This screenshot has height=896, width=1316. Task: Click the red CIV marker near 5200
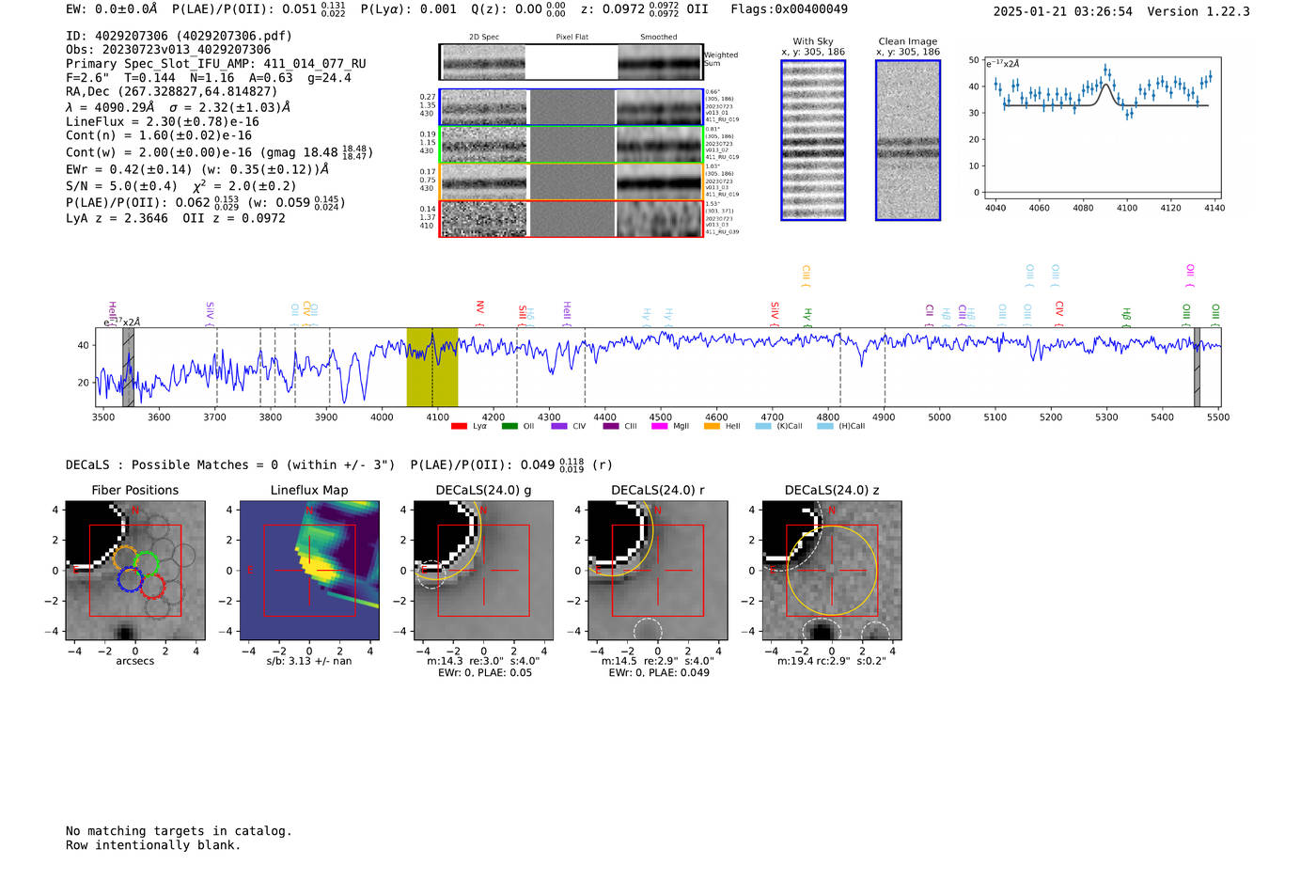(1059, 308)
